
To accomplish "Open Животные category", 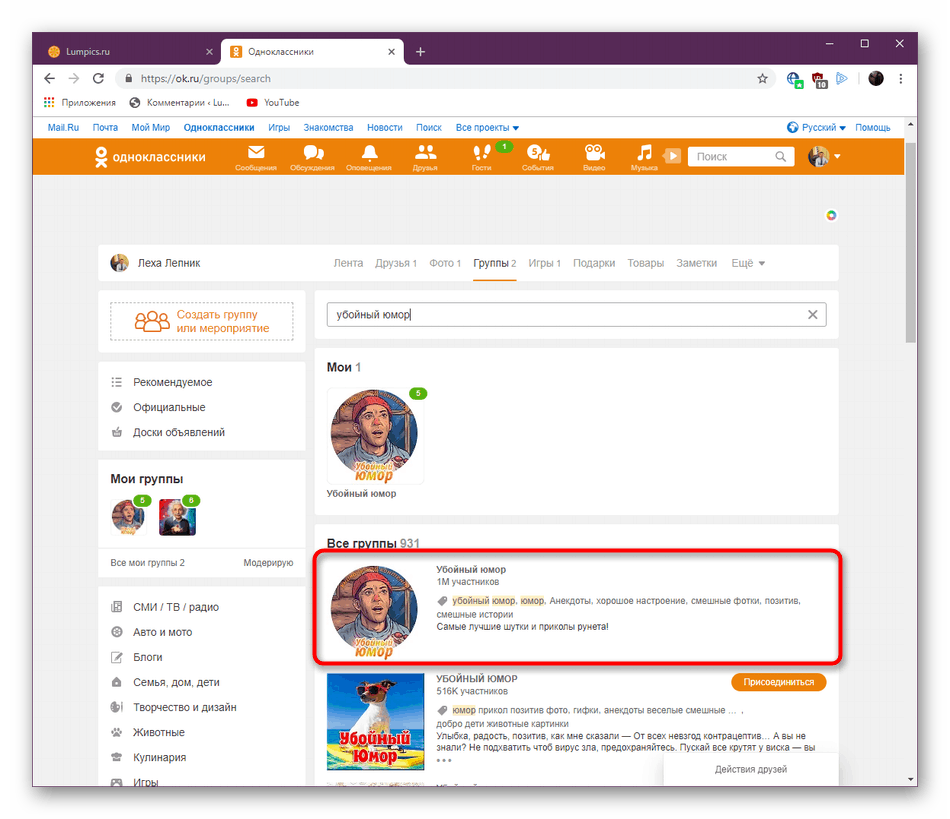I will (159, 732).
